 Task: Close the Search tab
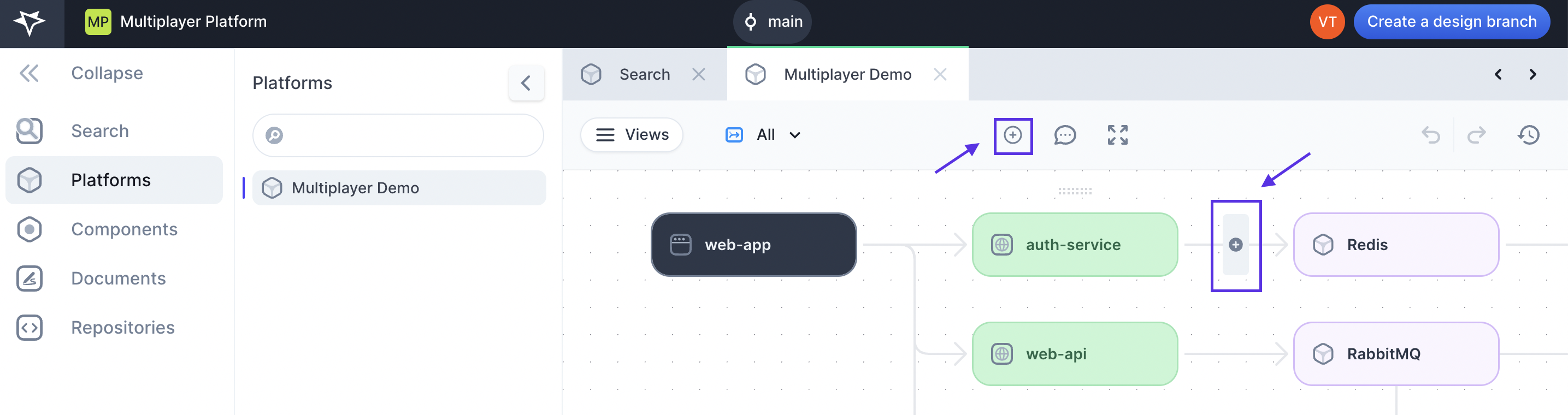tap(698, 74)
